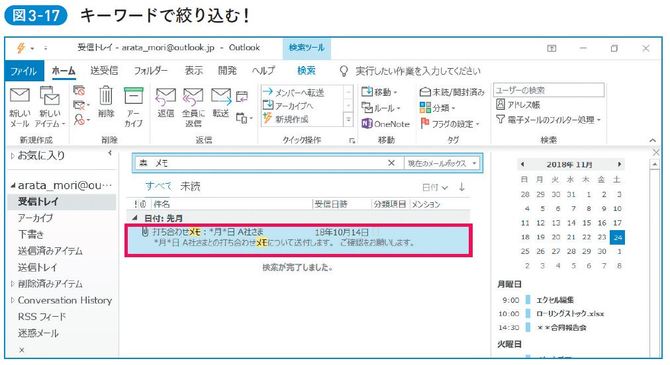The image size is (670, 365).
Task: Click Quick Step メンバーへ転送
Action: tap(294, 92)
